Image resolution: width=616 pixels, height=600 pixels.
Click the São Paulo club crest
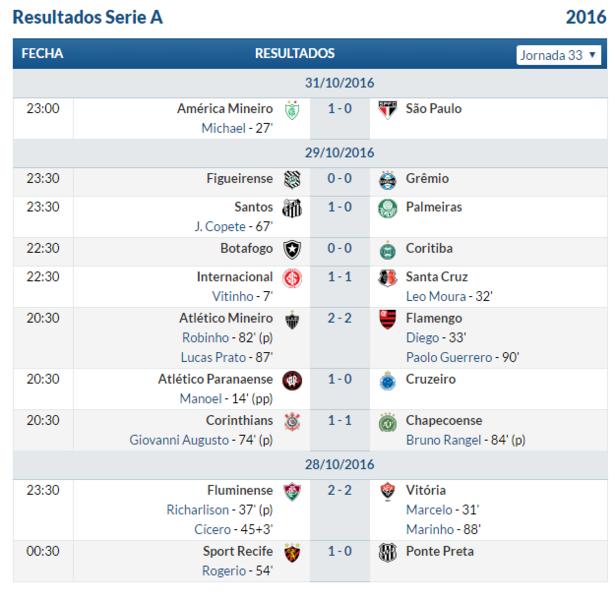coord(387,110)
